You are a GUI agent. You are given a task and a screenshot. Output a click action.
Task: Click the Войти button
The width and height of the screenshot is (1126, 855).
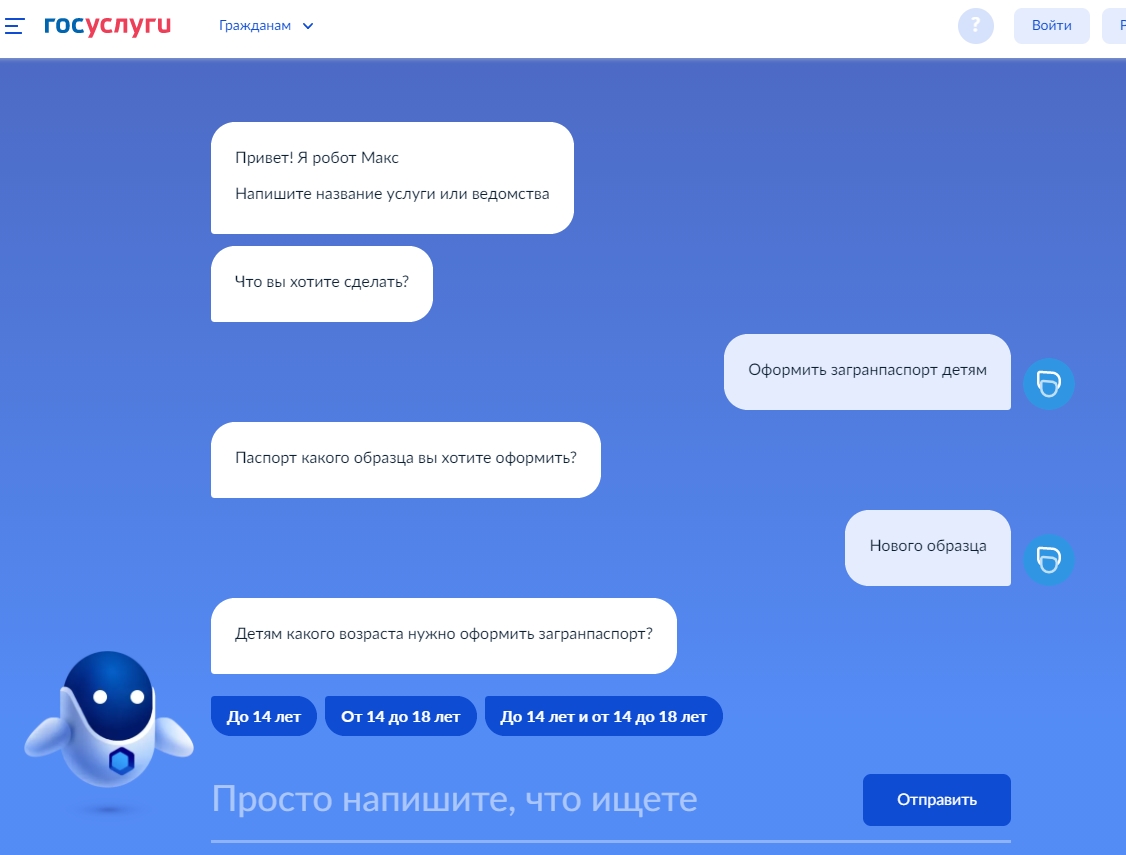pos(1051,26)
